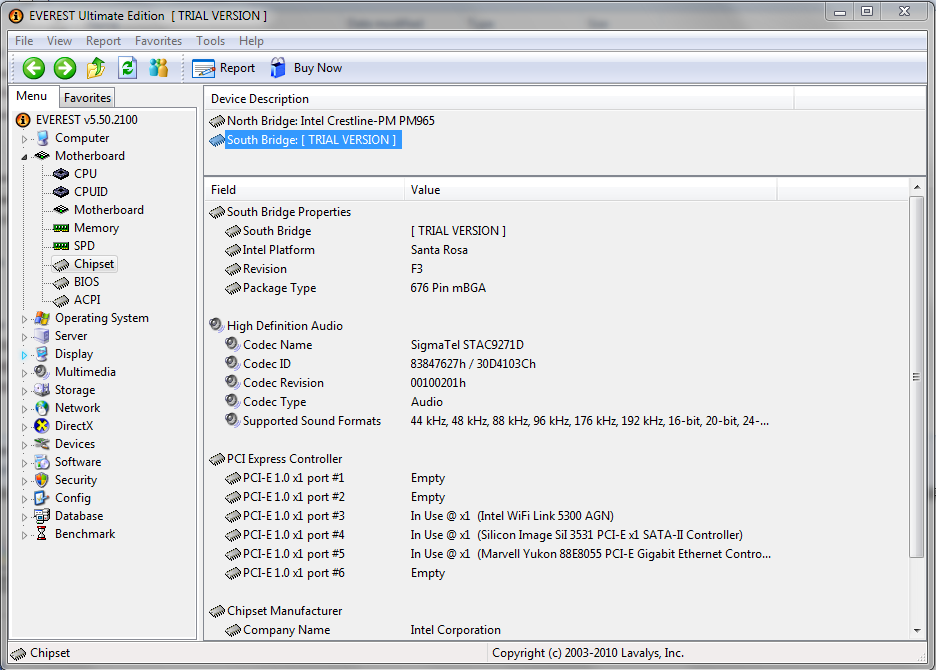This screenshot has width=936, height=670.
Task: Open the Report menu
Action: tap(103, 41)
